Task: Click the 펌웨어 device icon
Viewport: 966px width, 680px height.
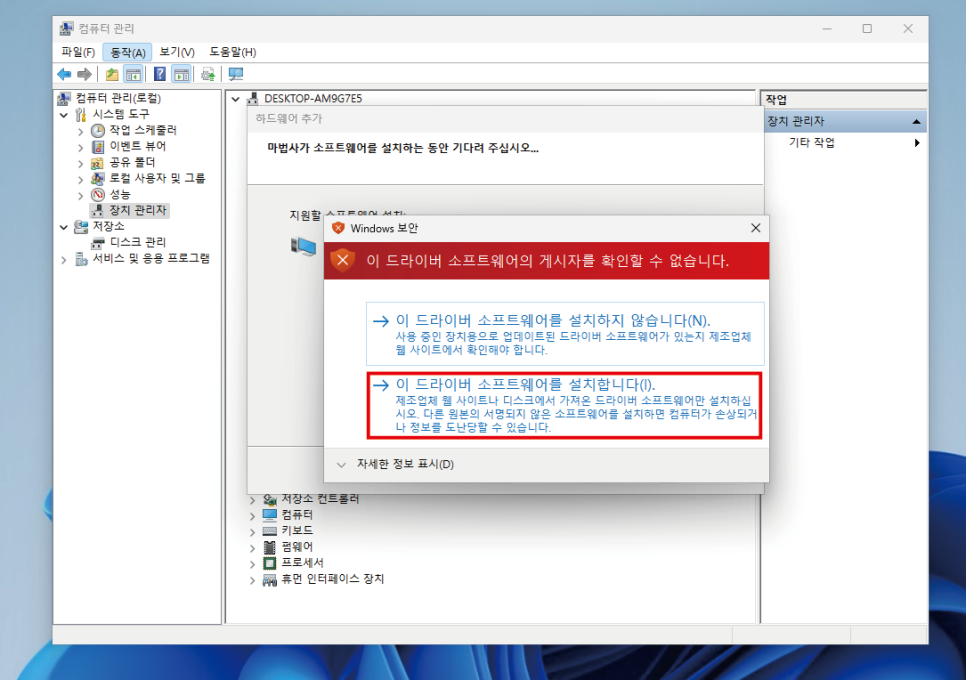Action: coord(269,547)
